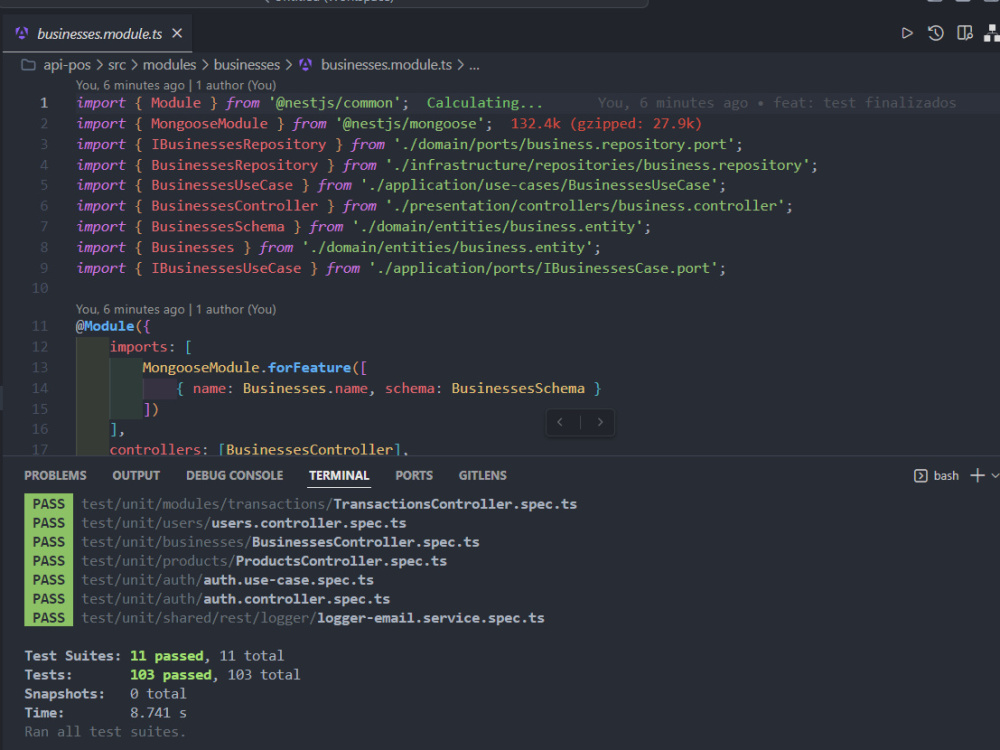
Task: Switch to GITLENS panel tab
Action: (483, 476)
